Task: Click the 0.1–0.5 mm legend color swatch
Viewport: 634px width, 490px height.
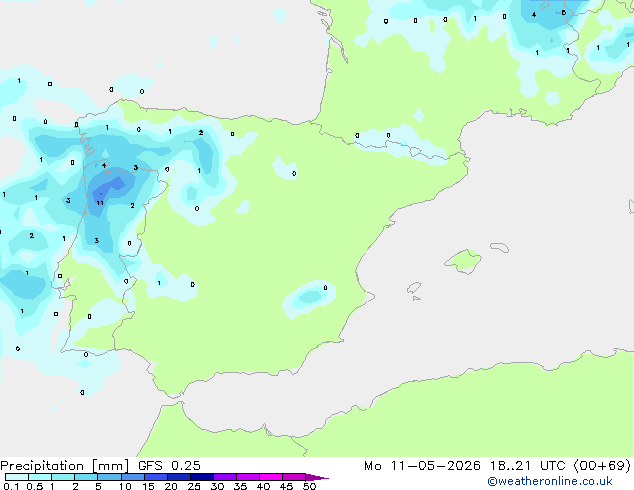Action: (x=17, y=477)
